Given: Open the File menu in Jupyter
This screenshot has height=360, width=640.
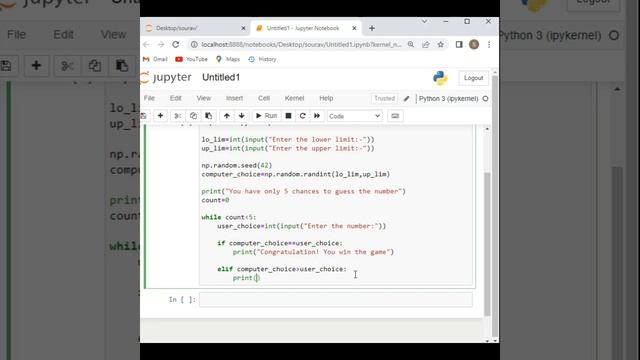Looking at the screenshot, I should 149,98.
